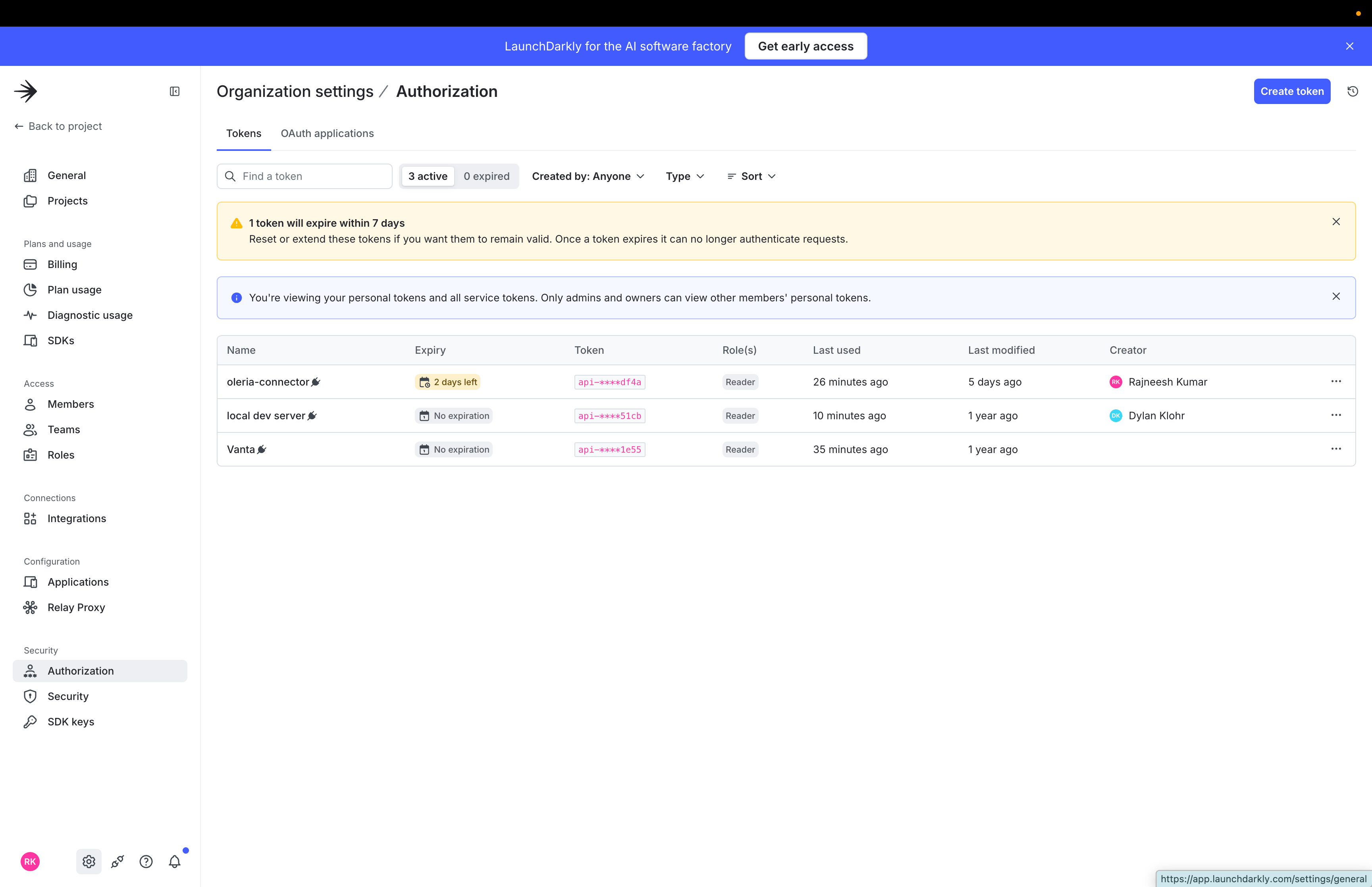Expand the Type filter dropdown
This screenshot has width=1372, height=887.
tap(684, 176)
